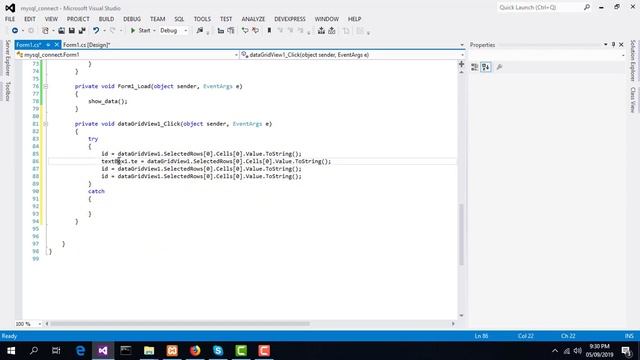Close the Form1.cs editor tab
The height and width of the screenshot is (360, 640).
(x=57, y=45)
